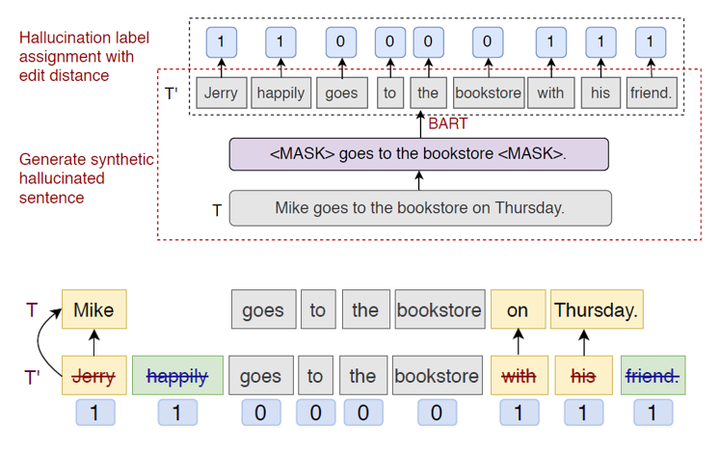Click the "T" label beside the gray sentence box
720x455 pixels.
pos(217,210)
